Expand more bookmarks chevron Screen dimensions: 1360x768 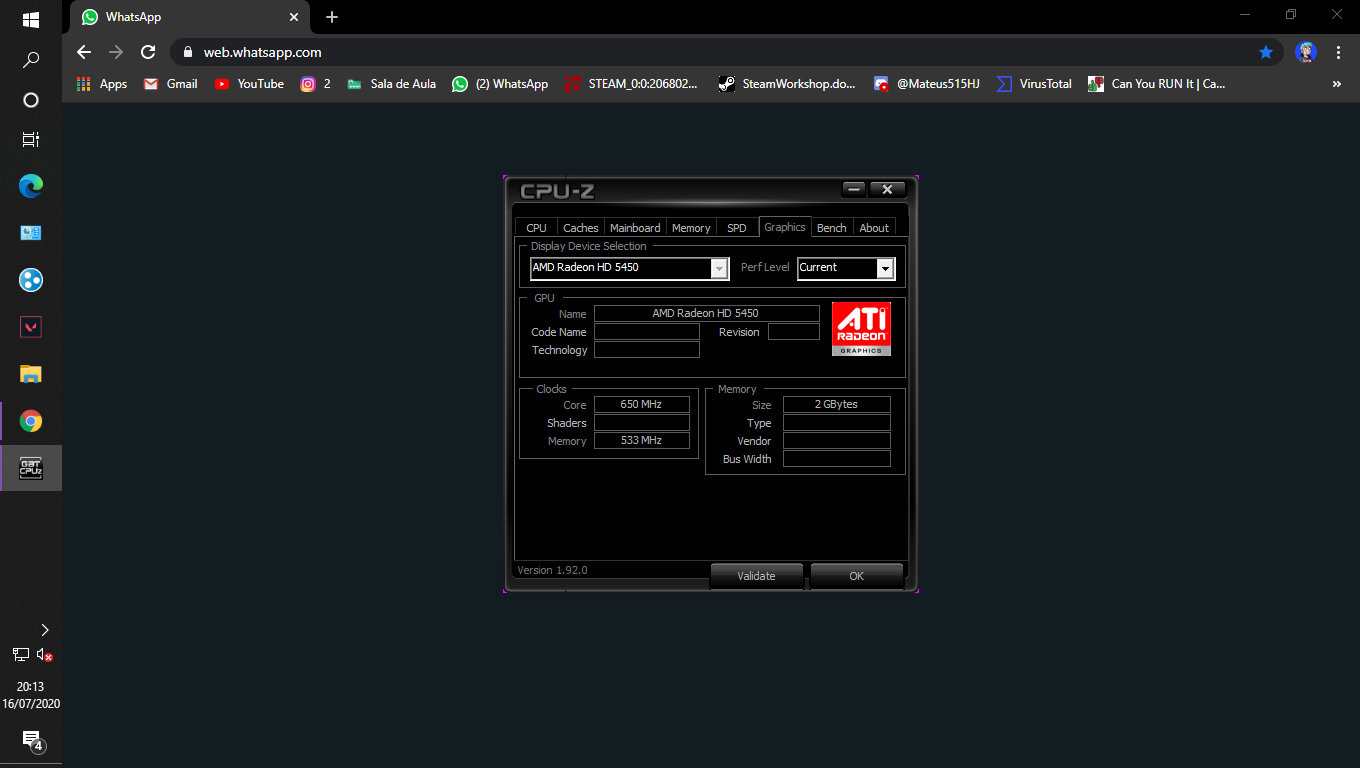tap(1337, 84)
